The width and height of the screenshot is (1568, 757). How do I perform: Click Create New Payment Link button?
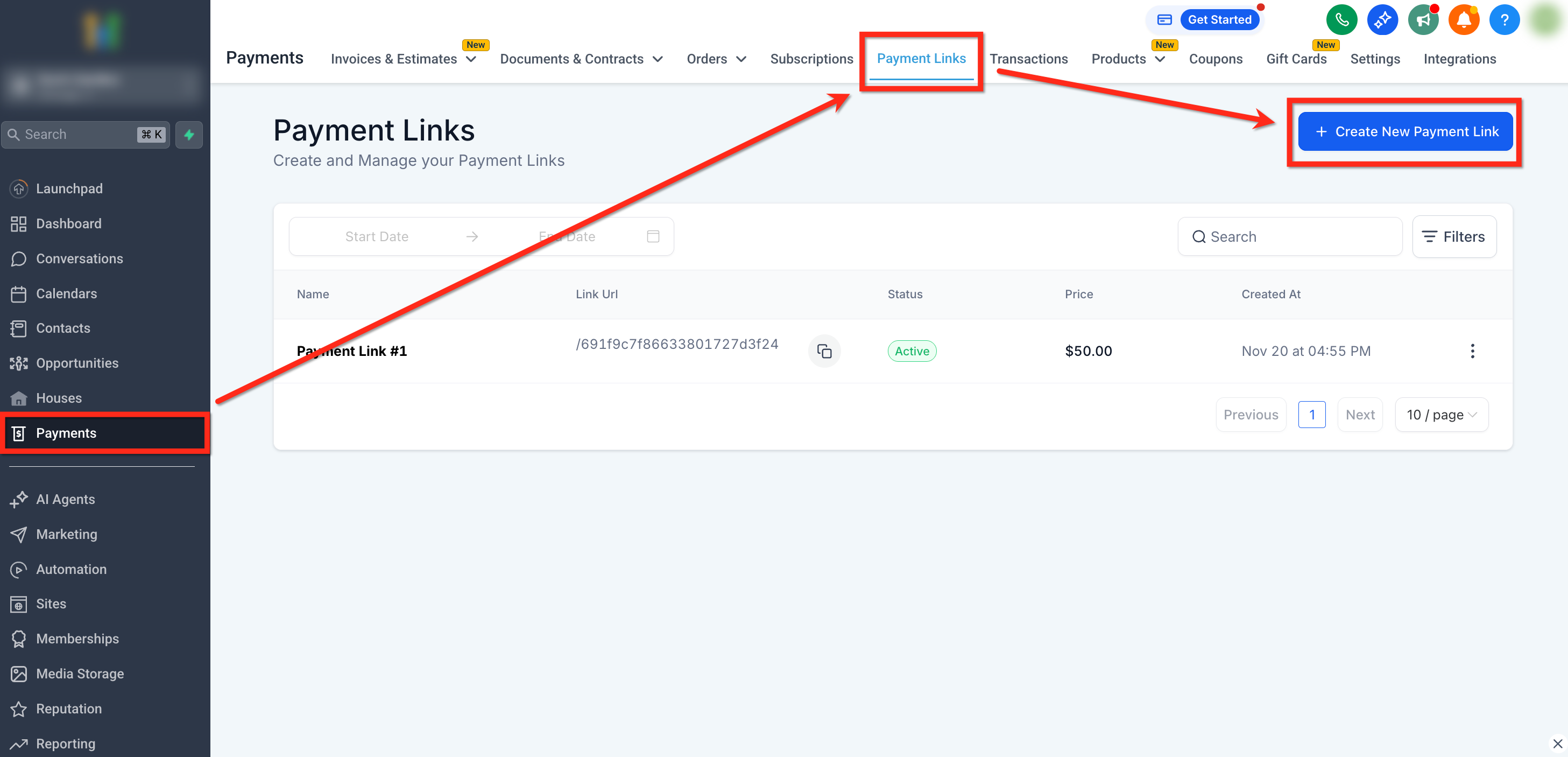pos(1405,131)
